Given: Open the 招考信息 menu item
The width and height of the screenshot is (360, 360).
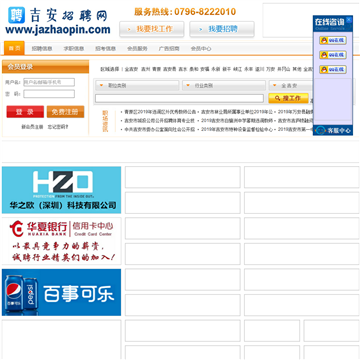Looking at the screenshot, I should [105, 49].
